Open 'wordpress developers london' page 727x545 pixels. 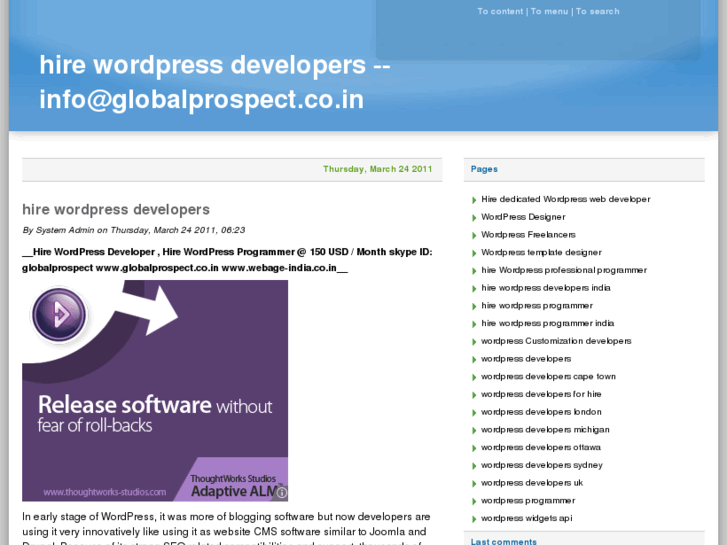click(x=541, y=412)
